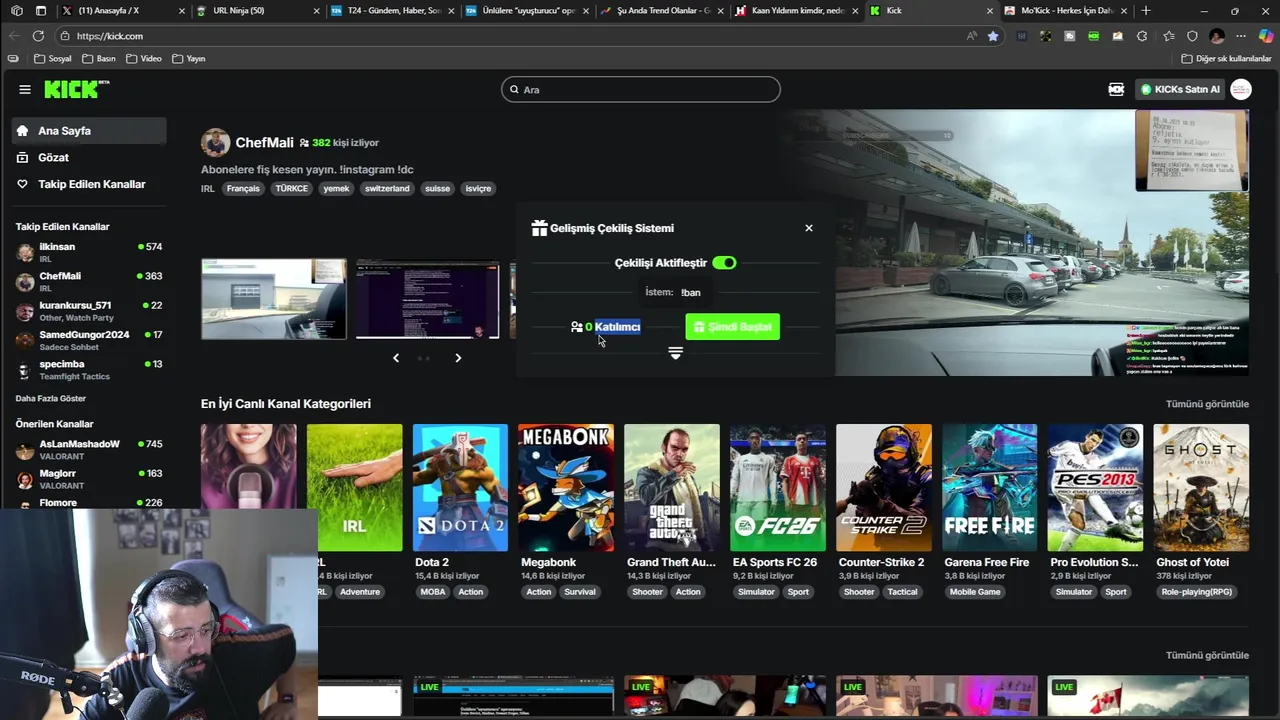The width and height of the screenshot is (1280, 720).
Task: Click the gift icon in giveaway panel
Action: pos(539,228)
